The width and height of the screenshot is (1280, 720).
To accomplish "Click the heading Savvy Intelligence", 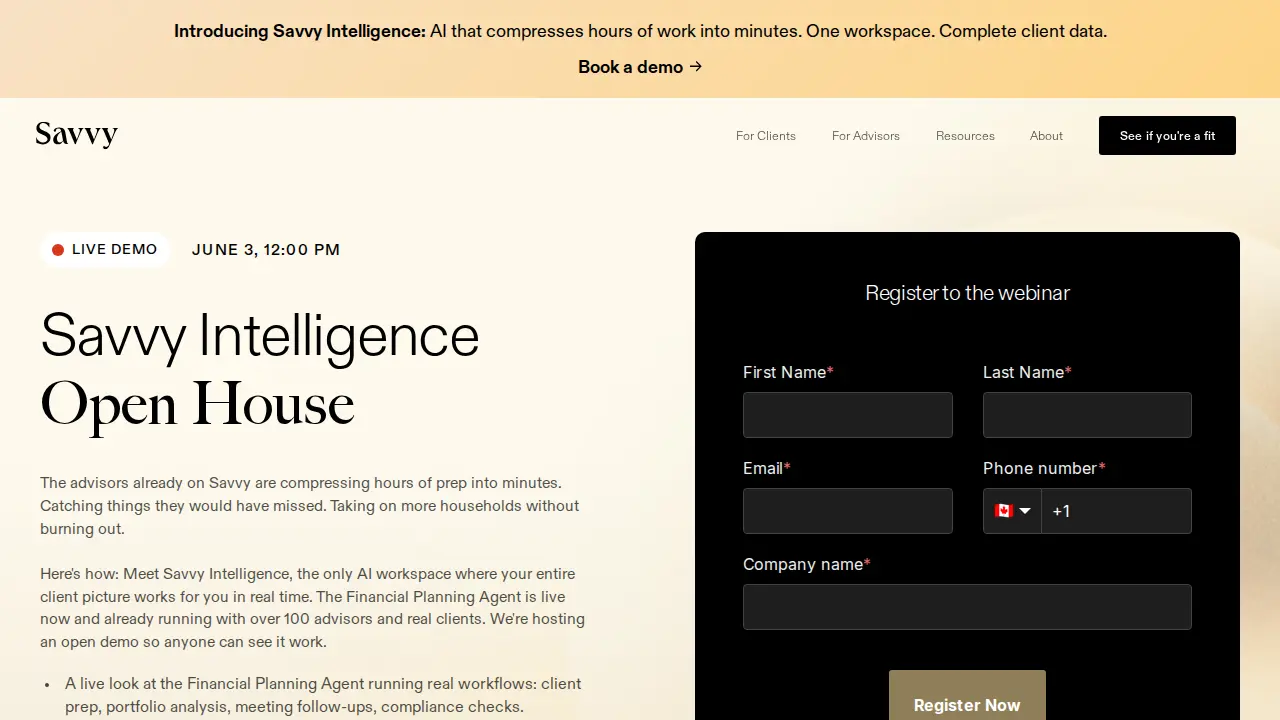I will pyautogui.click(x=260, y=336).
